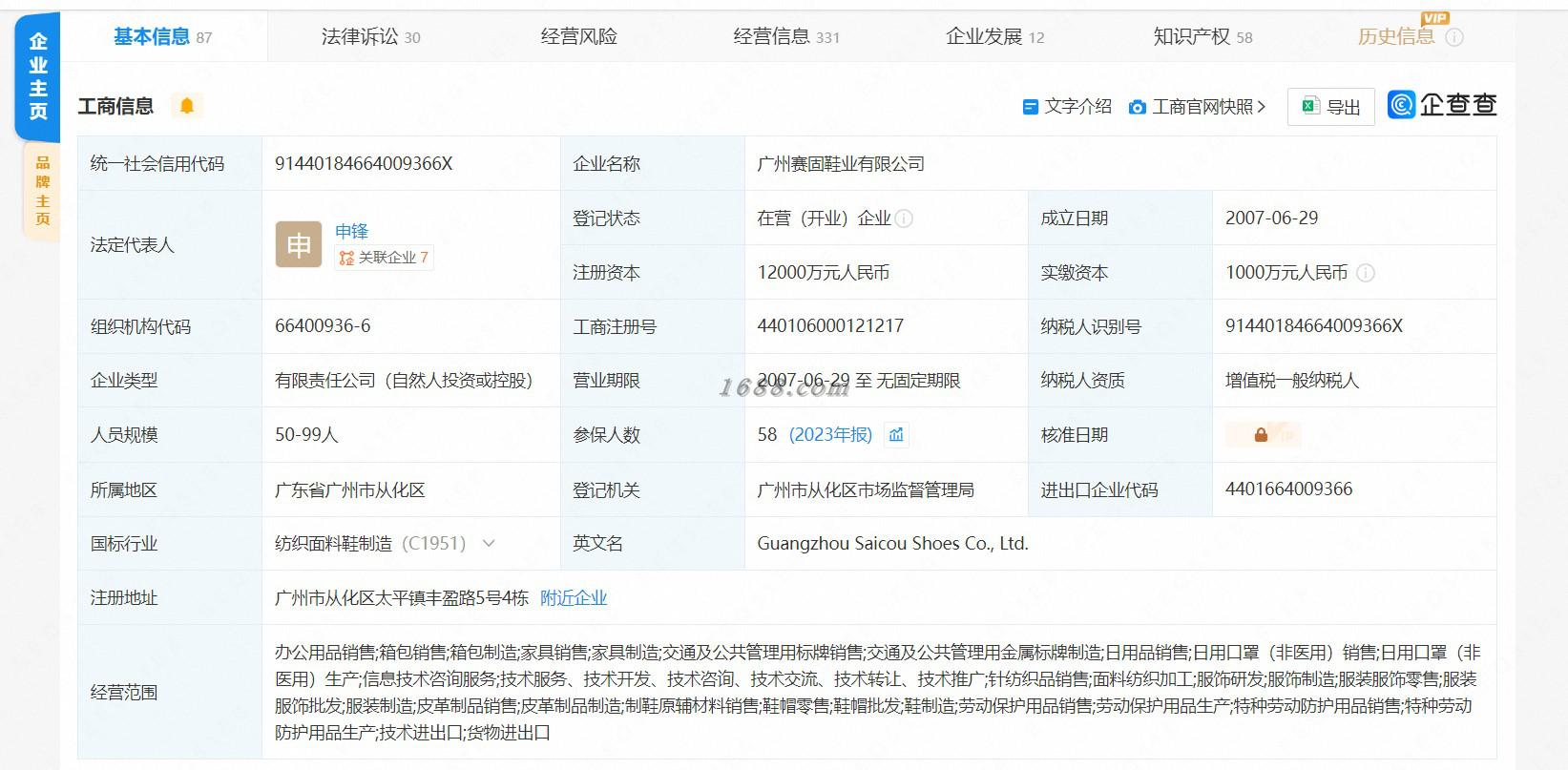Open the 知识产权 tab
The width and height of the screenshot is (1568, 770).
(1202, 36)
